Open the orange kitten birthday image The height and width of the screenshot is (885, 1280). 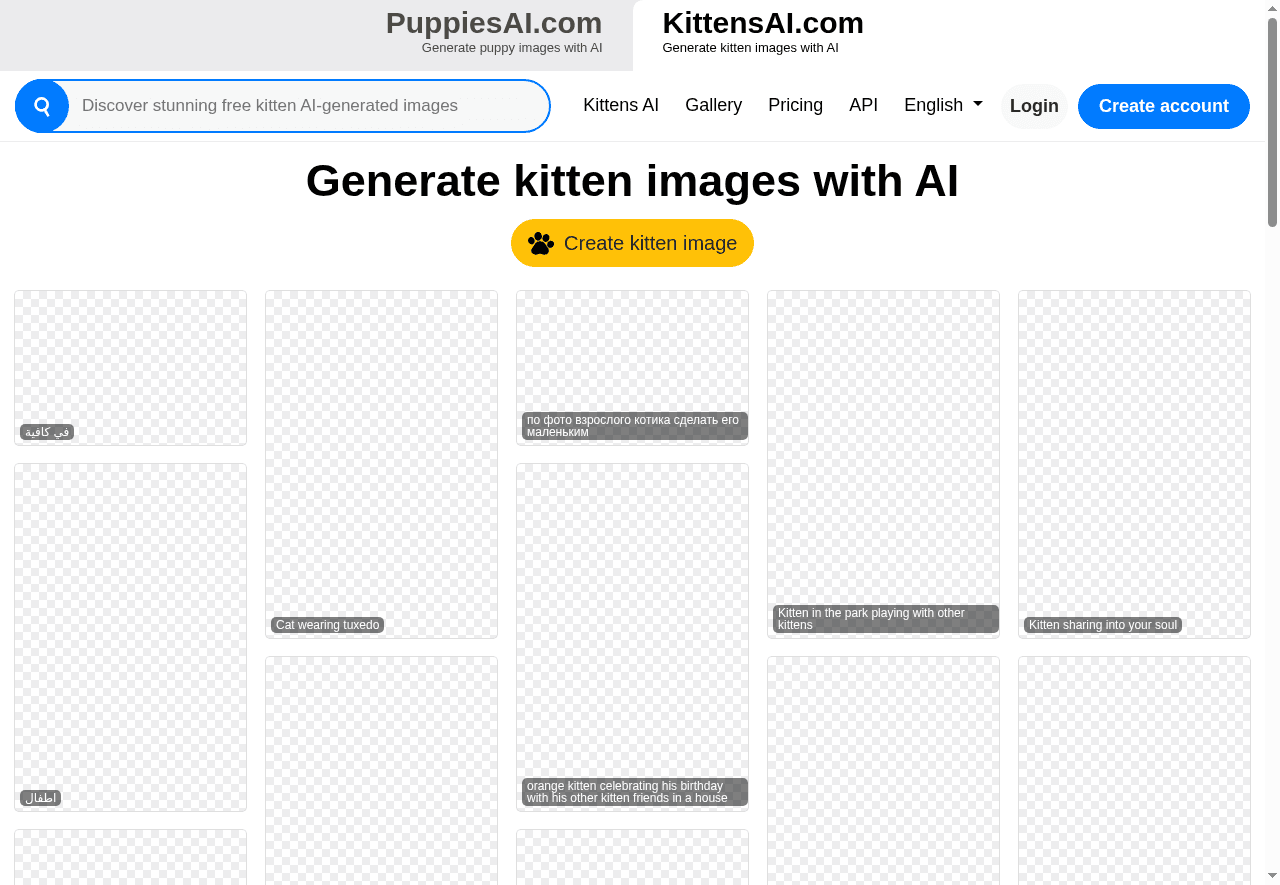(x=632, y=636)
